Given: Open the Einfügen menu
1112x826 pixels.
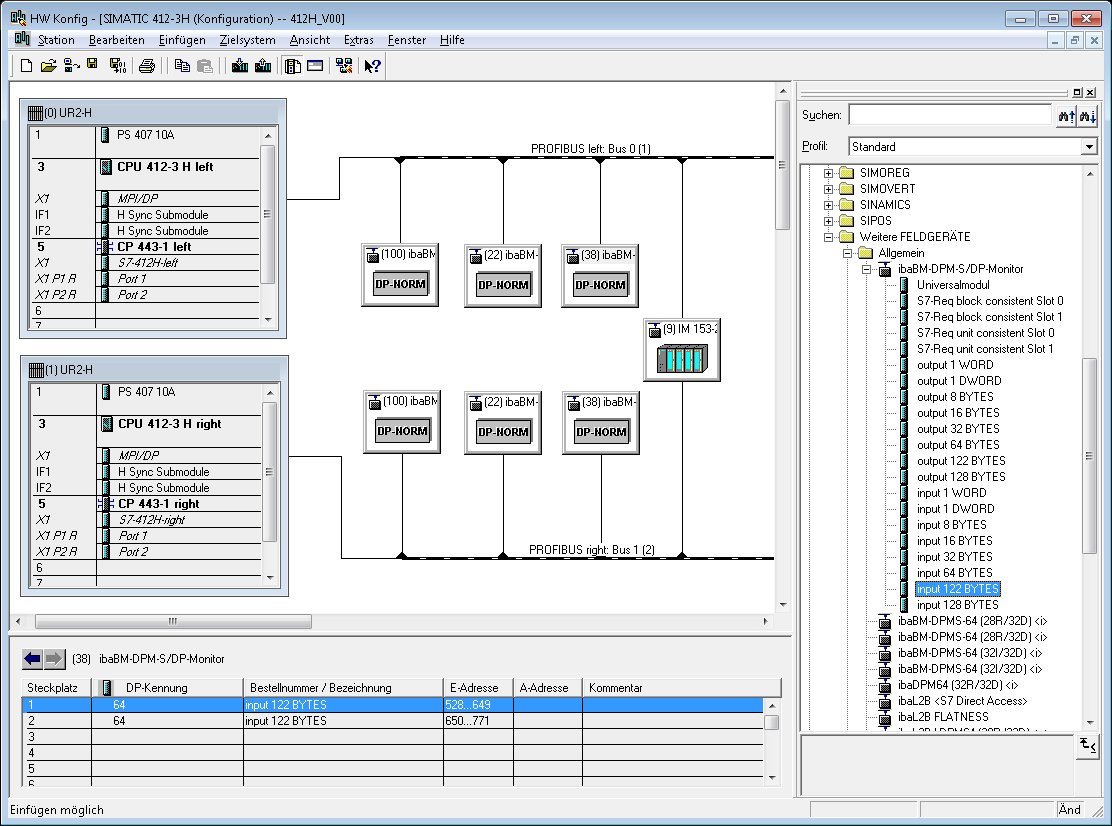Looking at the screenshot, I should point(182,40).
